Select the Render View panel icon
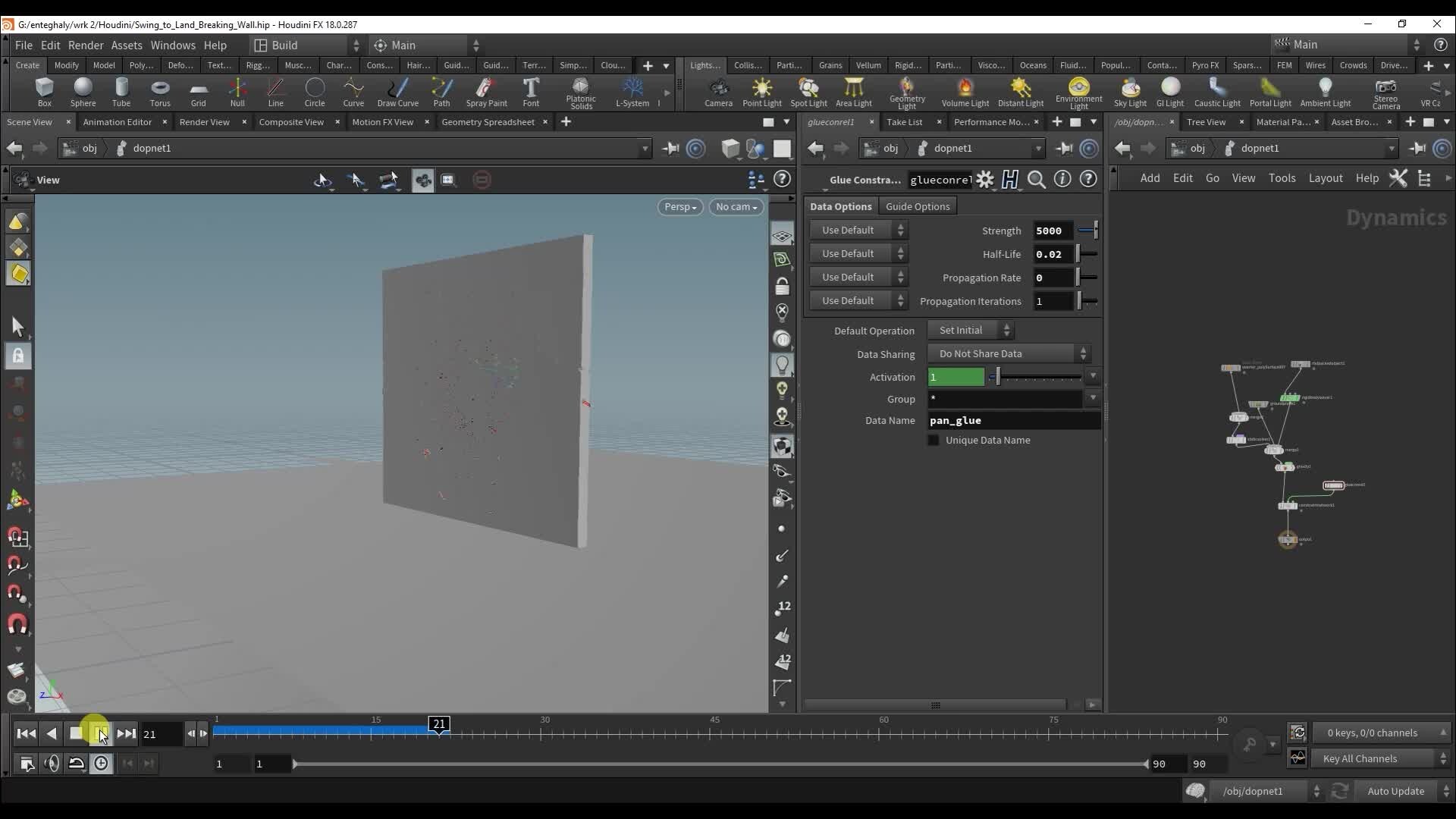1456x819 pixels. click(x=203, y=121)
